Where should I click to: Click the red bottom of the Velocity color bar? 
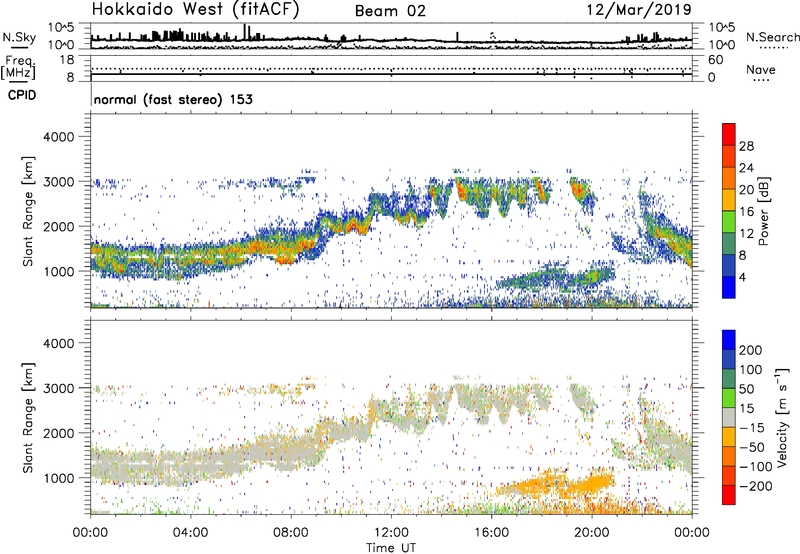(x=729, y=495)
